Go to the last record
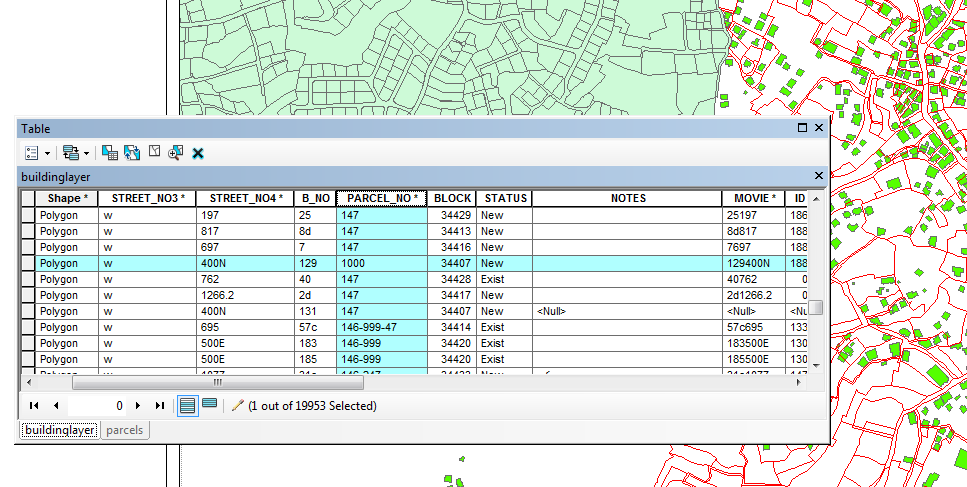This screenshot has height=487, width=967. click(160, 406)
